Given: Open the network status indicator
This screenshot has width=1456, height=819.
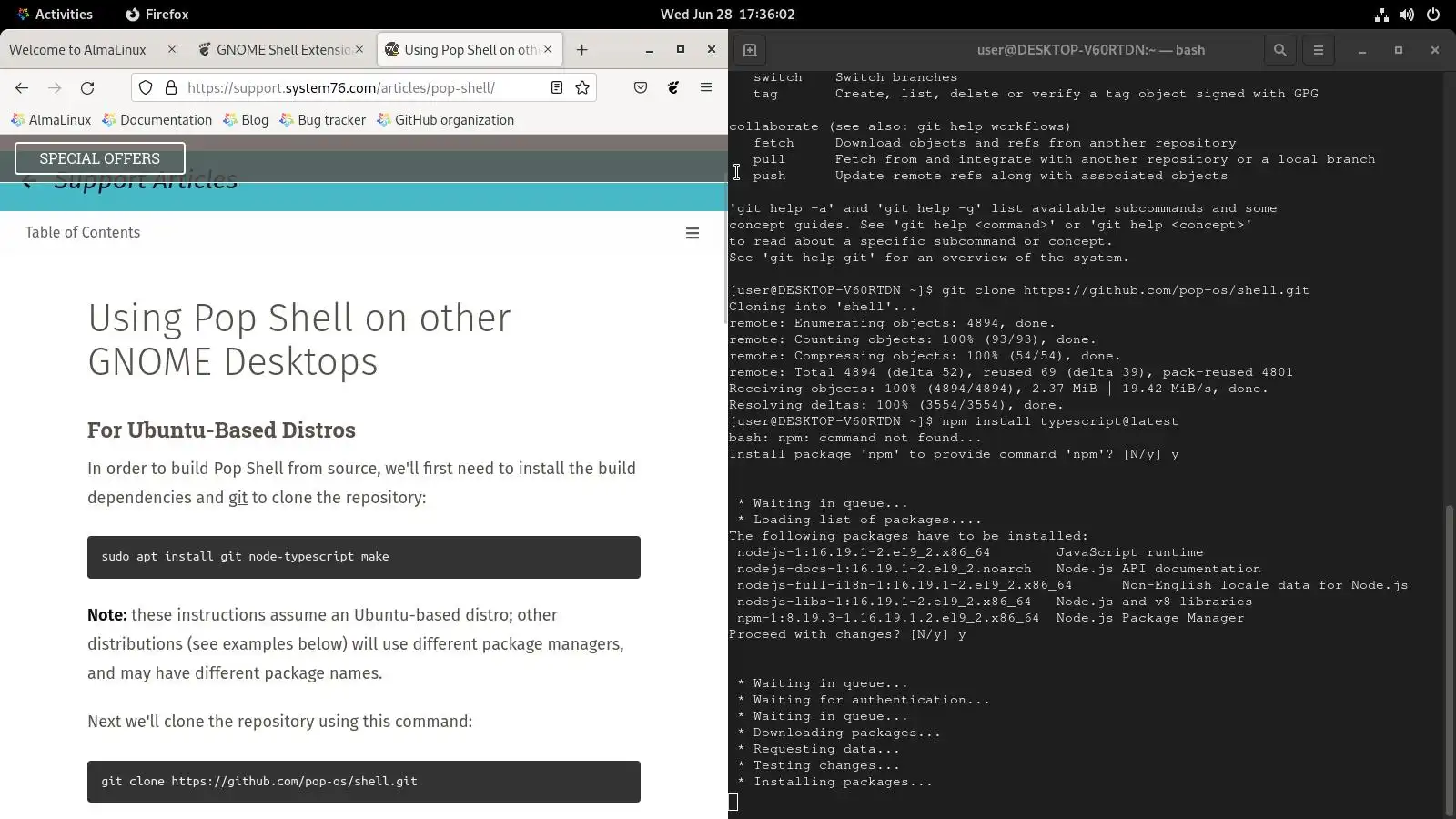Looking at the screenshot, I should click(x=1381, y=15).
